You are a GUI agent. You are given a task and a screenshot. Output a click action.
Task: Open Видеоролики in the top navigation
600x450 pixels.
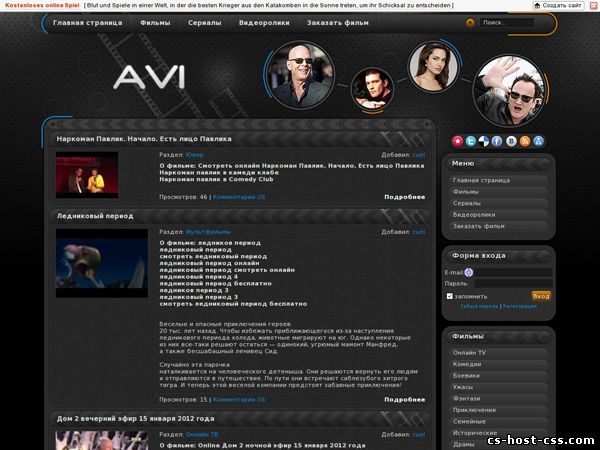pos(264,23)
